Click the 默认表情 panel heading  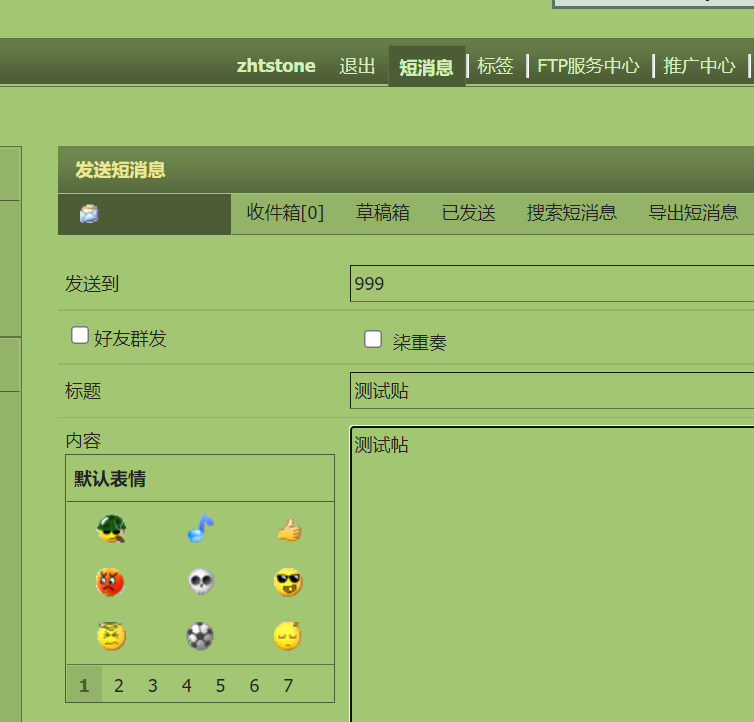pos(110,479)
